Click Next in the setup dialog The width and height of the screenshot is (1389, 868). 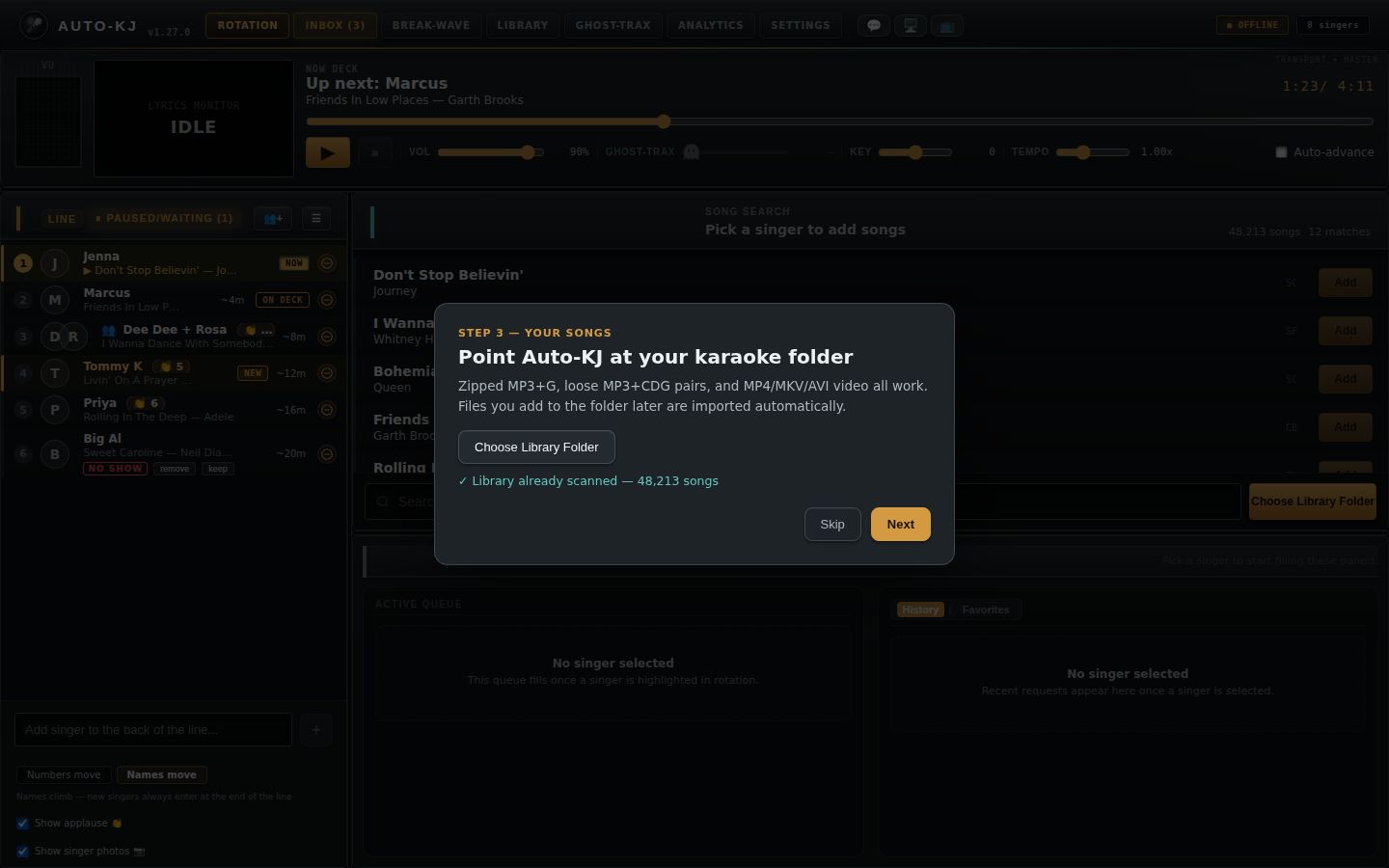click(901, 525)
